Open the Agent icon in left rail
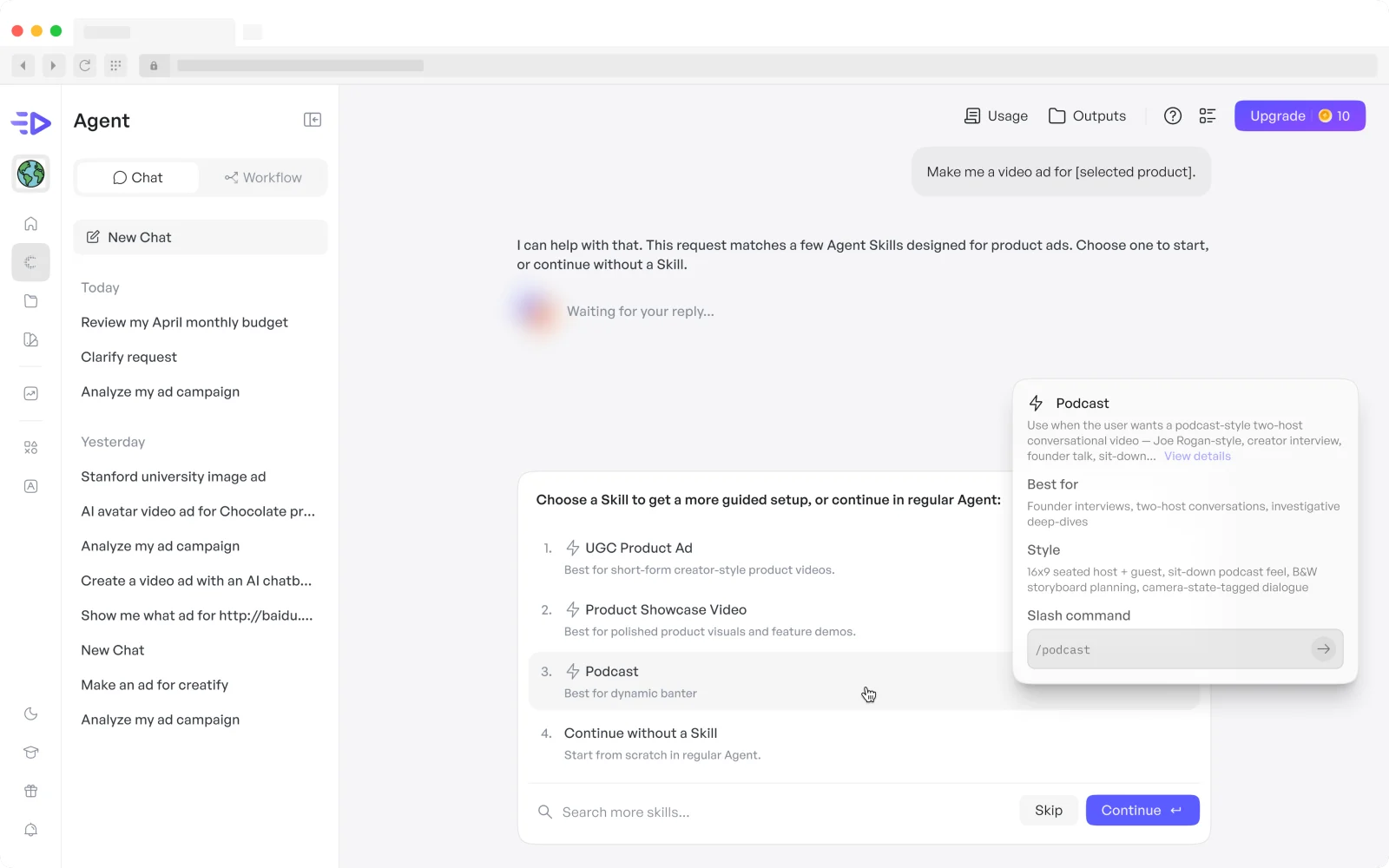This screenshot has width=1389, height=868. pyautogui.click(x=31, y=262)
